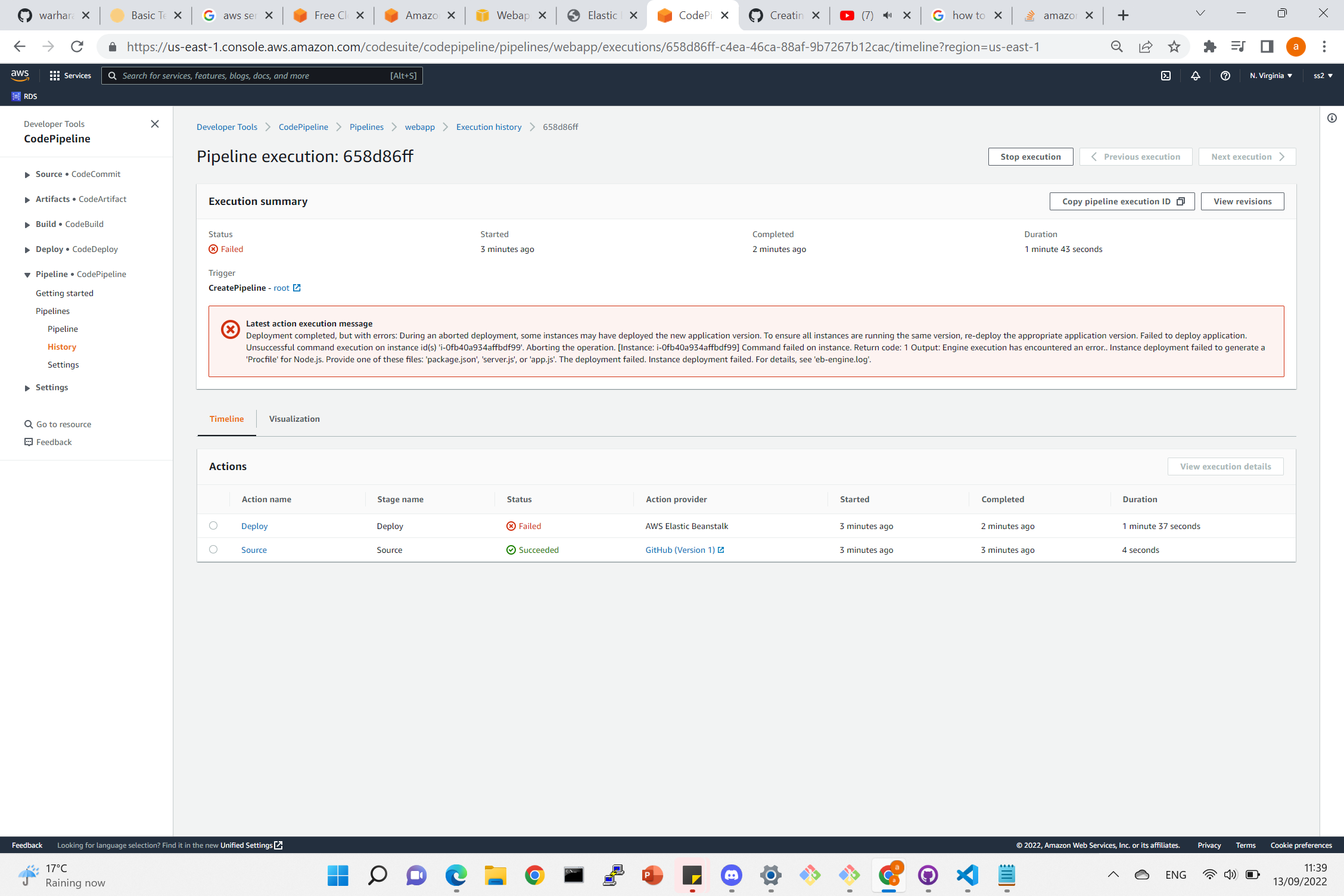The width and height of the screenshot is (1344, 896).
Task: Switch to the Visualization tab
Action: point(294,419)
